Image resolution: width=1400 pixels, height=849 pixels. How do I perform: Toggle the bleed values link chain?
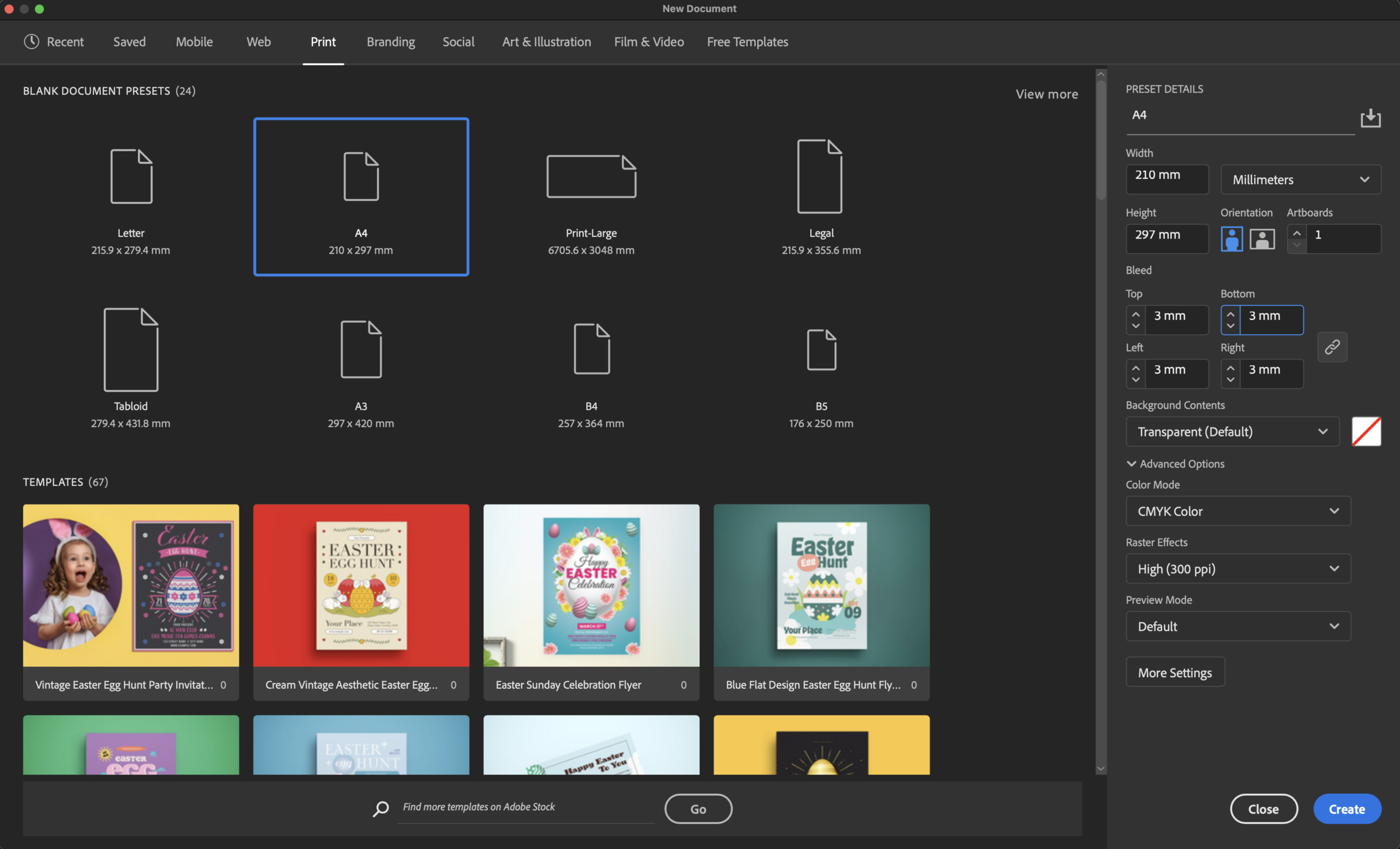click(x=1332, y=347)
